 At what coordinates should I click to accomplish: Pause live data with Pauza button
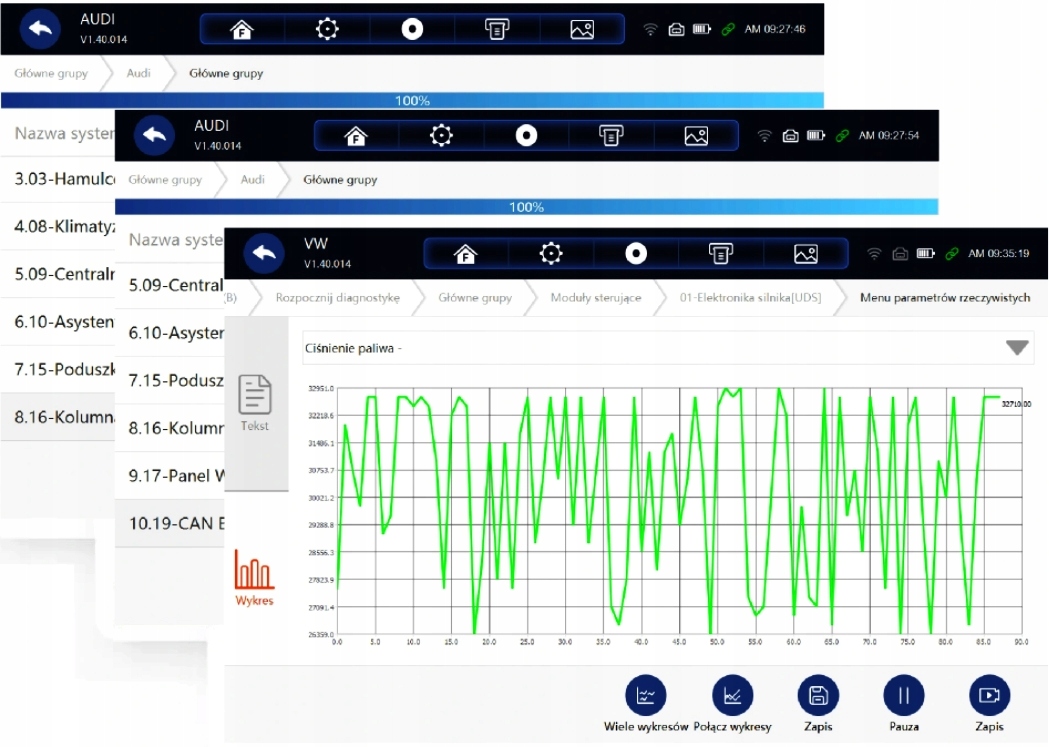[904, 704]
